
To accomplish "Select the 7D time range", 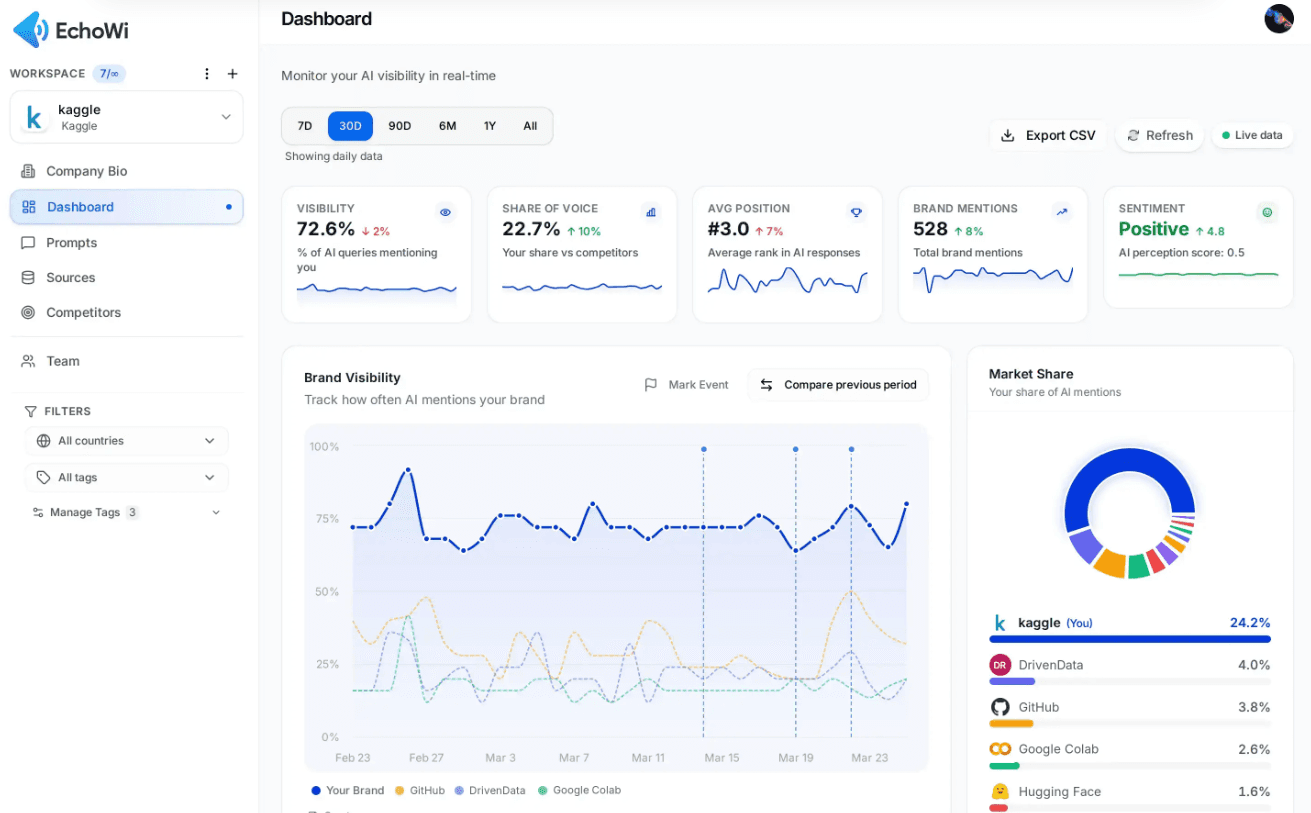I will pos(305,126).
